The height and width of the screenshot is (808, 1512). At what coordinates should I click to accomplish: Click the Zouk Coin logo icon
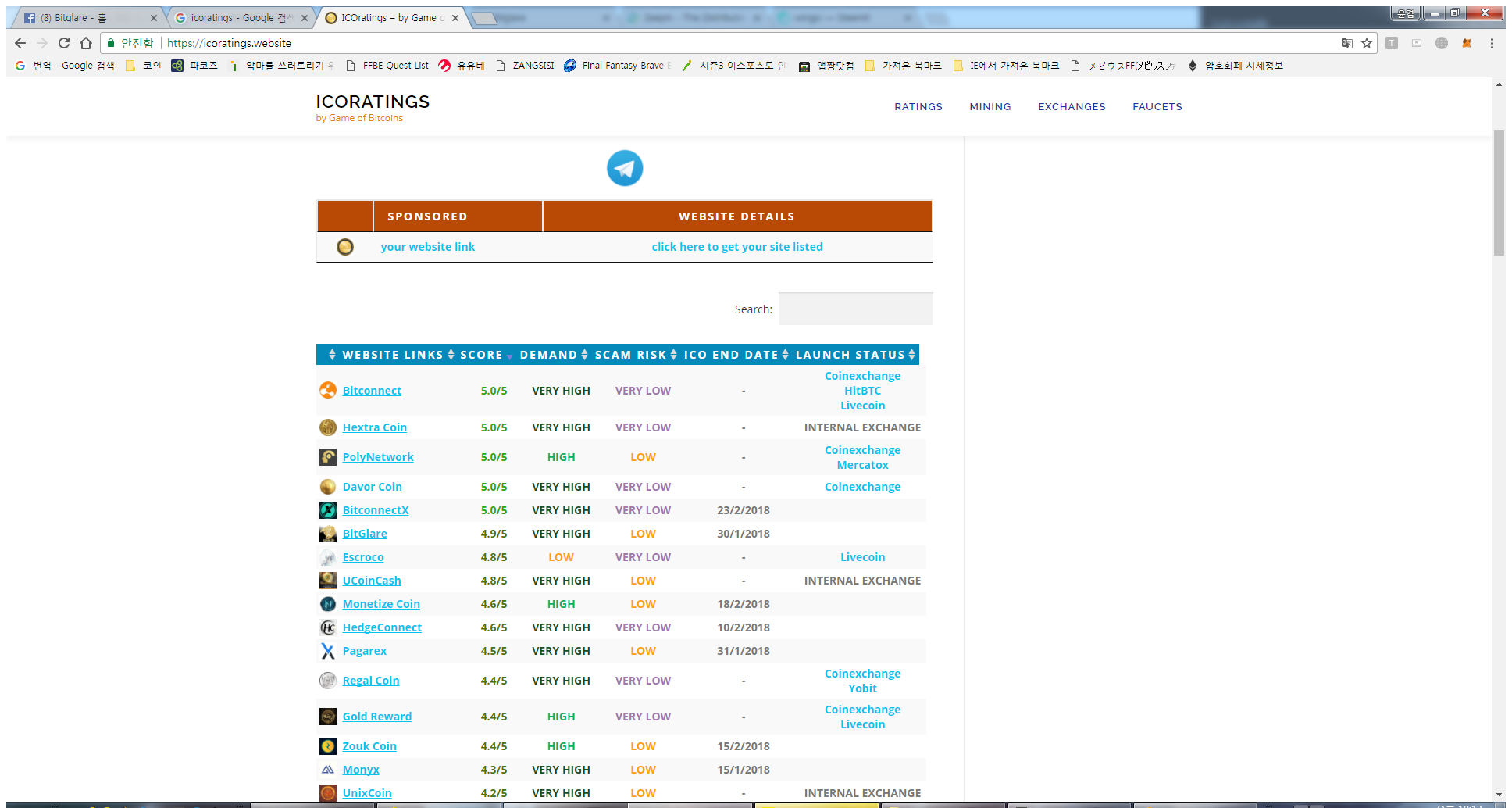(328, 746)
